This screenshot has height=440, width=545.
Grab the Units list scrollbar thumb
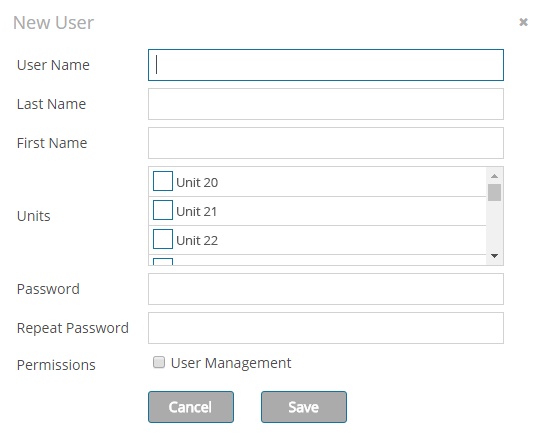pos(494,193)
